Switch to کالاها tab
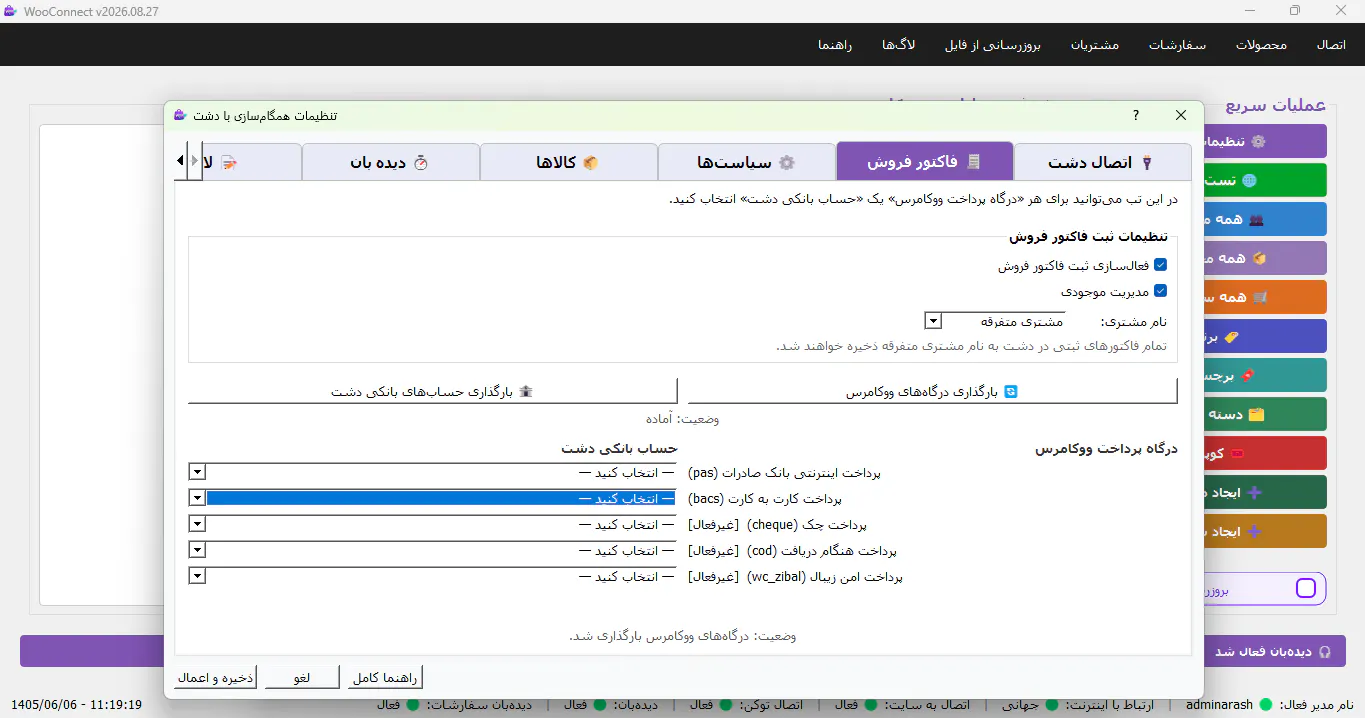The image size is (1365, 718). pyautogui.click(x=568, y=162)
